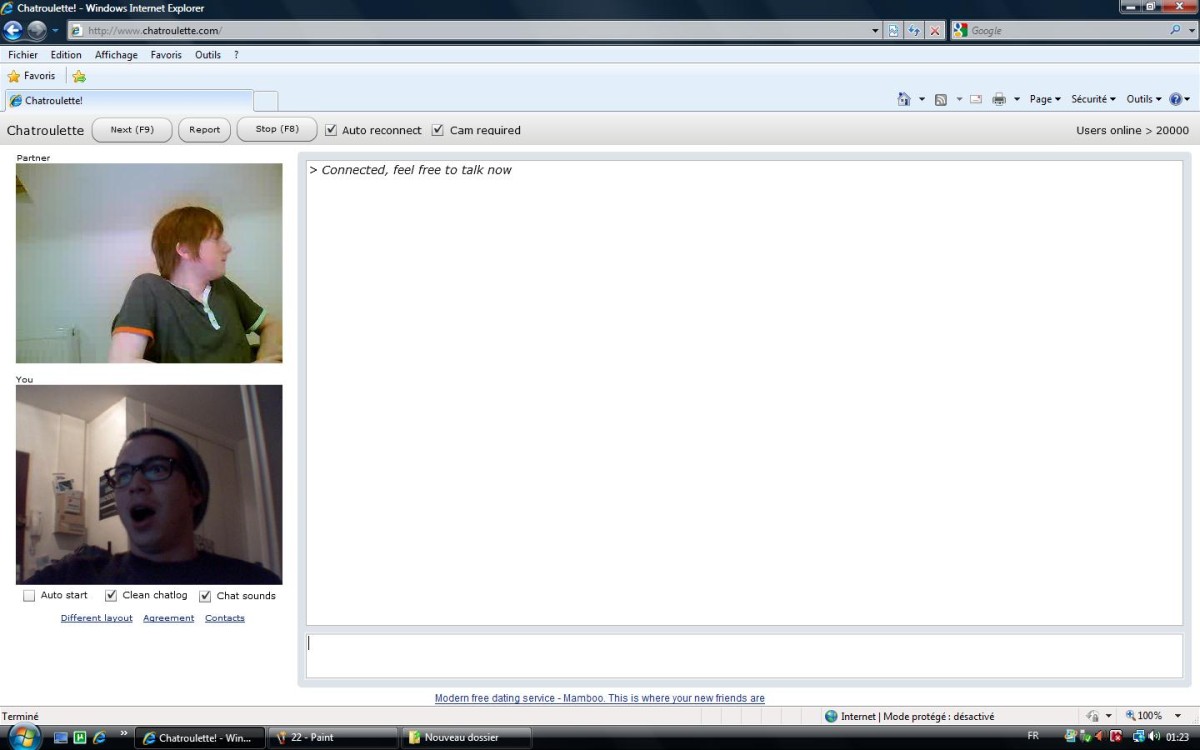Toggle the Clean chatlog checkbox
1200x750 pixels.
coord(111,596)
